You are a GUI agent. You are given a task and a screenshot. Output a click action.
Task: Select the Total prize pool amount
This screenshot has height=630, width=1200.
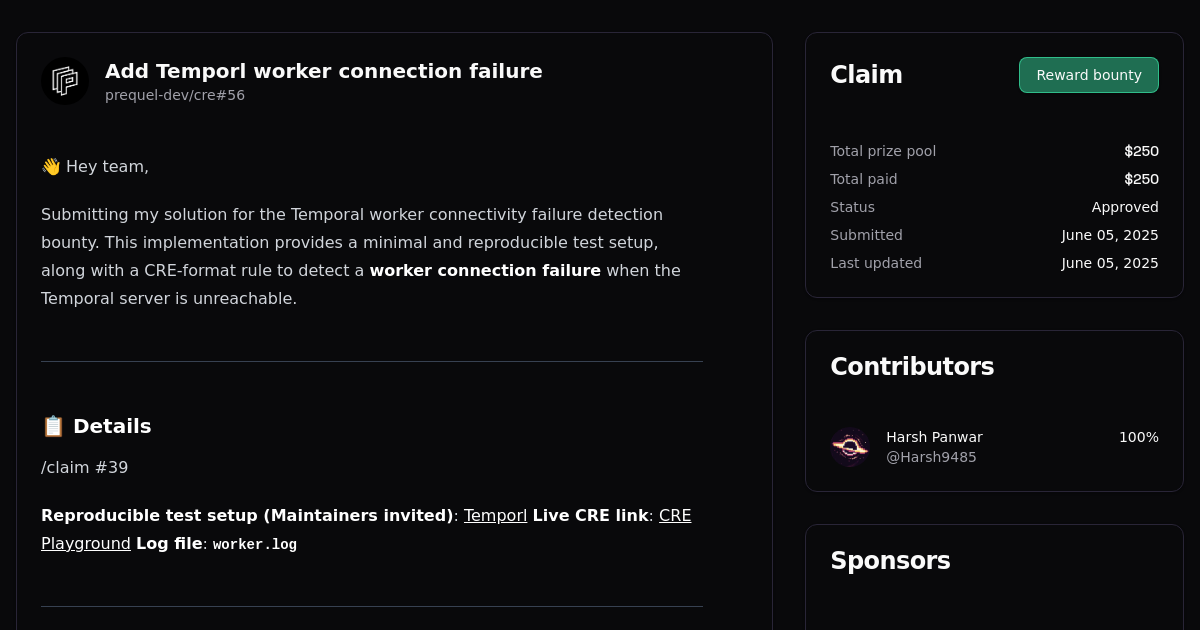click(1141, 151)
